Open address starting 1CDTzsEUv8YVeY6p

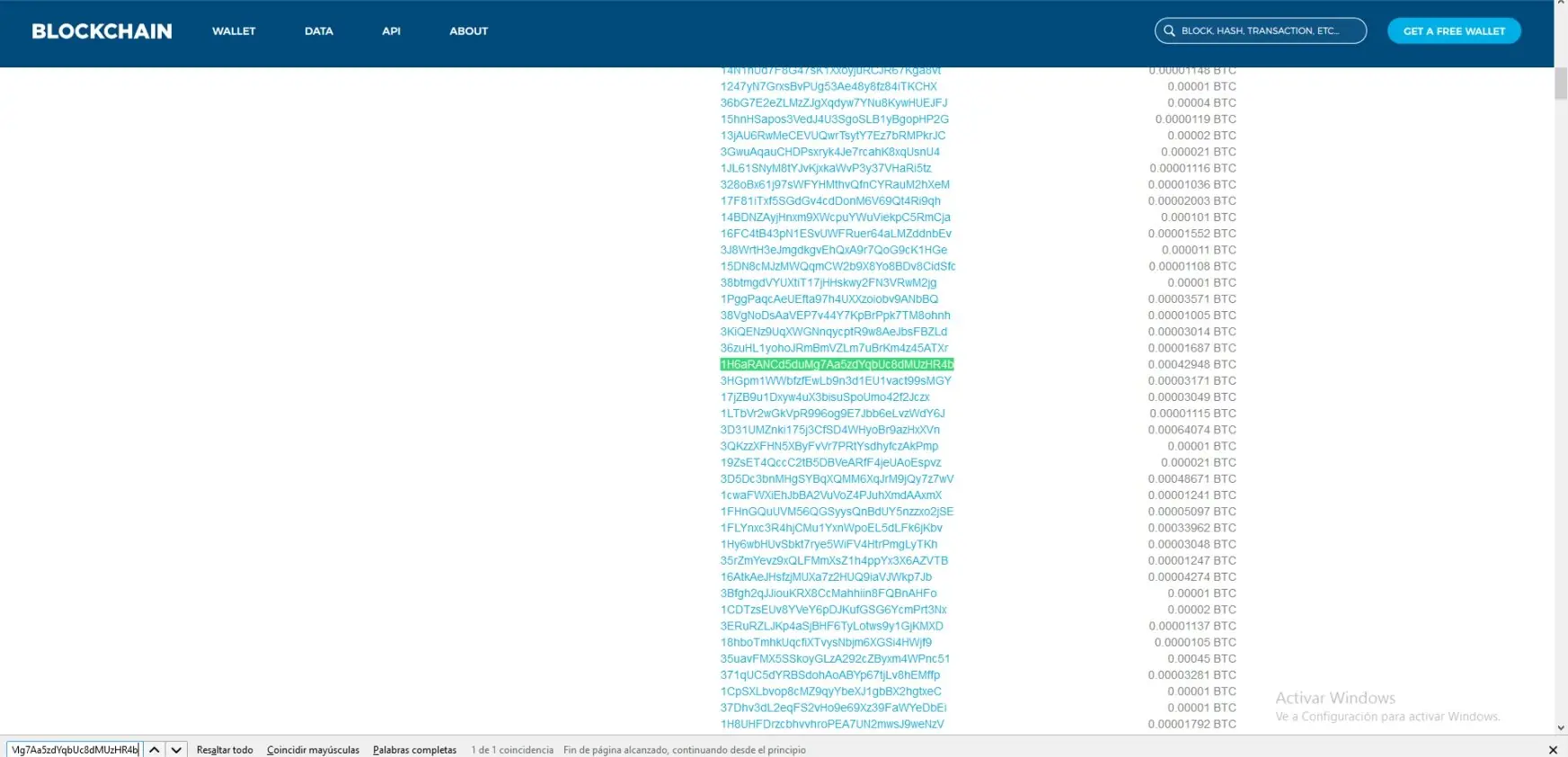[833, 609]
